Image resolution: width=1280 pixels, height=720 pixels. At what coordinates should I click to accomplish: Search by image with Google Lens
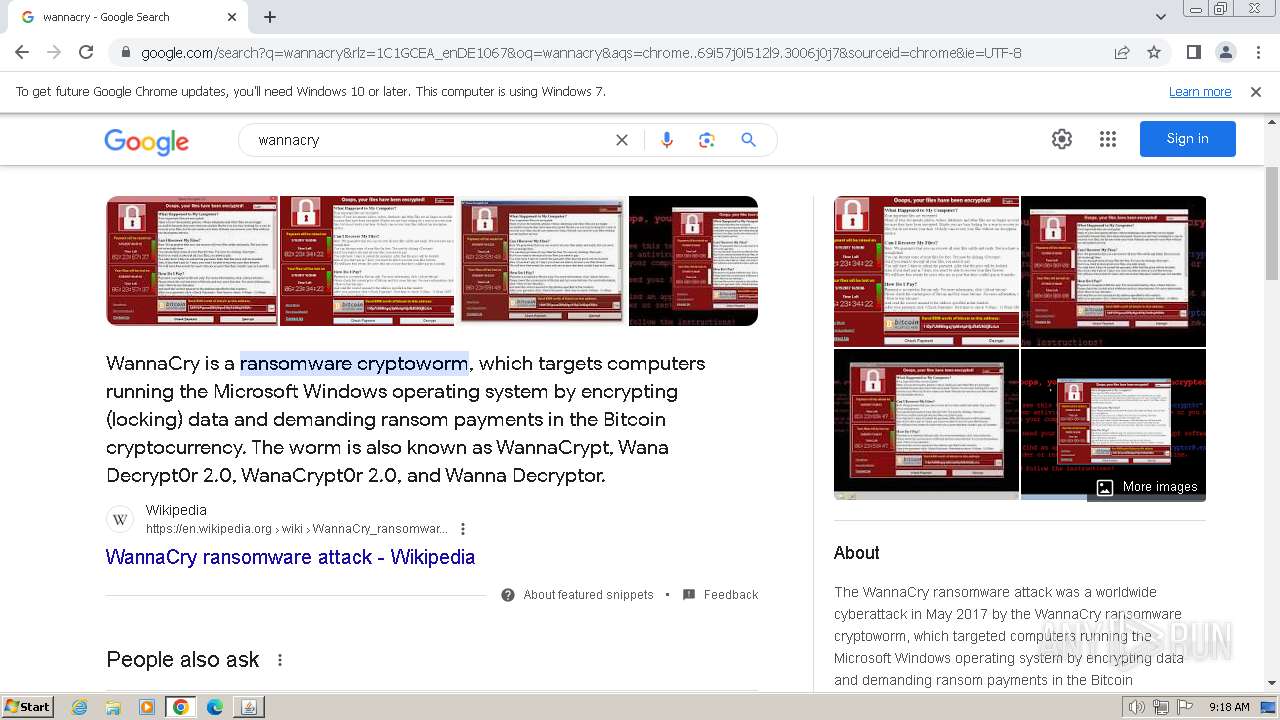pos(707,140)
